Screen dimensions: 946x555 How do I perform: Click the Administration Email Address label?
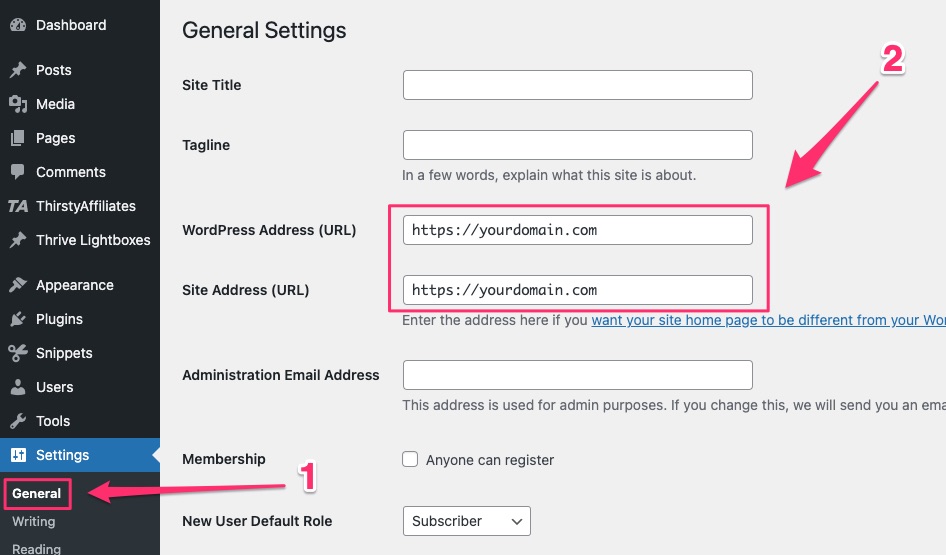coord(281,375)
